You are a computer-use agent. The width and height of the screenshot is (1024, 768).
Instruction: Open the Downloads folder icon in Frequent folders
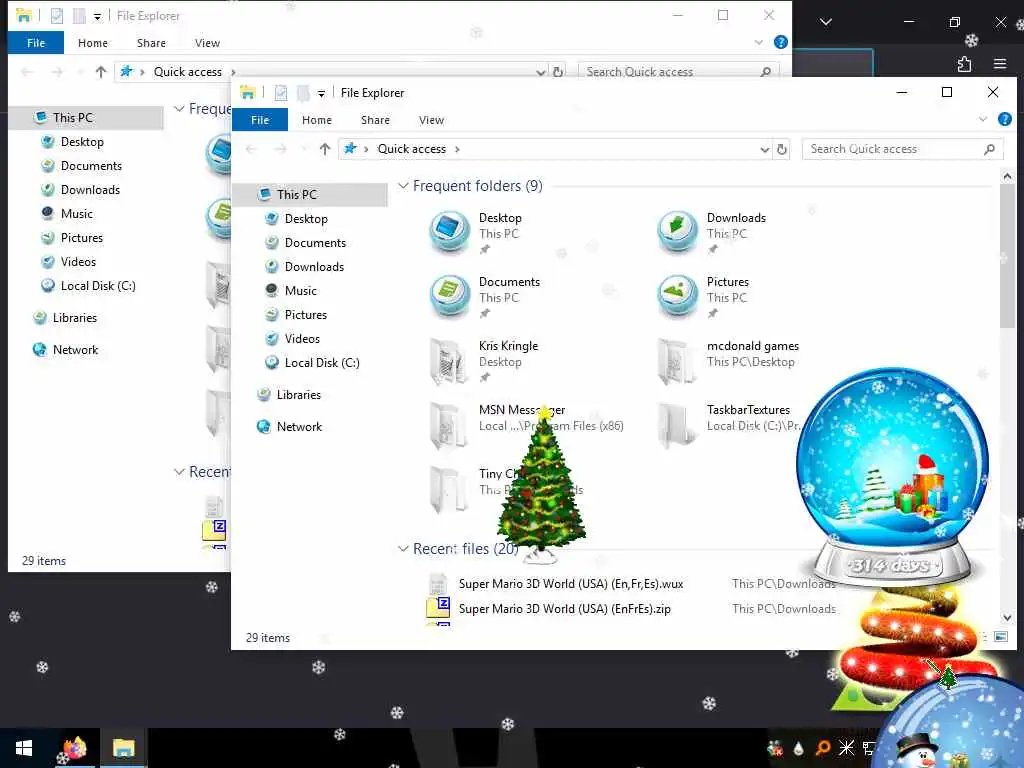(x=677, y=232)
